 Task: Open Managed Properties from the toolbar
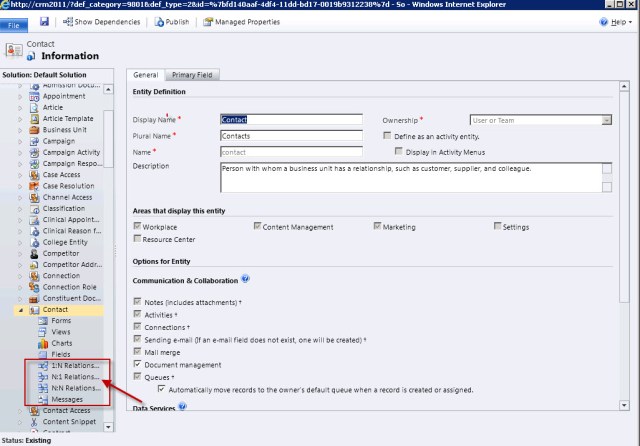[x=208, y=22]
